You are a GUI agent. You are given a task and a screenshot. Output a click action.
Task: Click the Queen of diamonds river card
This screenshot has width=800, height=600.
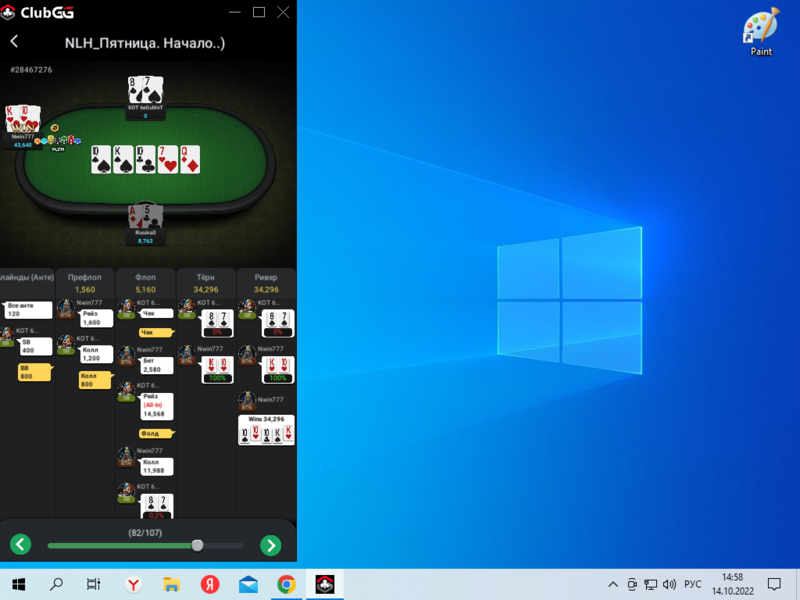189,159
